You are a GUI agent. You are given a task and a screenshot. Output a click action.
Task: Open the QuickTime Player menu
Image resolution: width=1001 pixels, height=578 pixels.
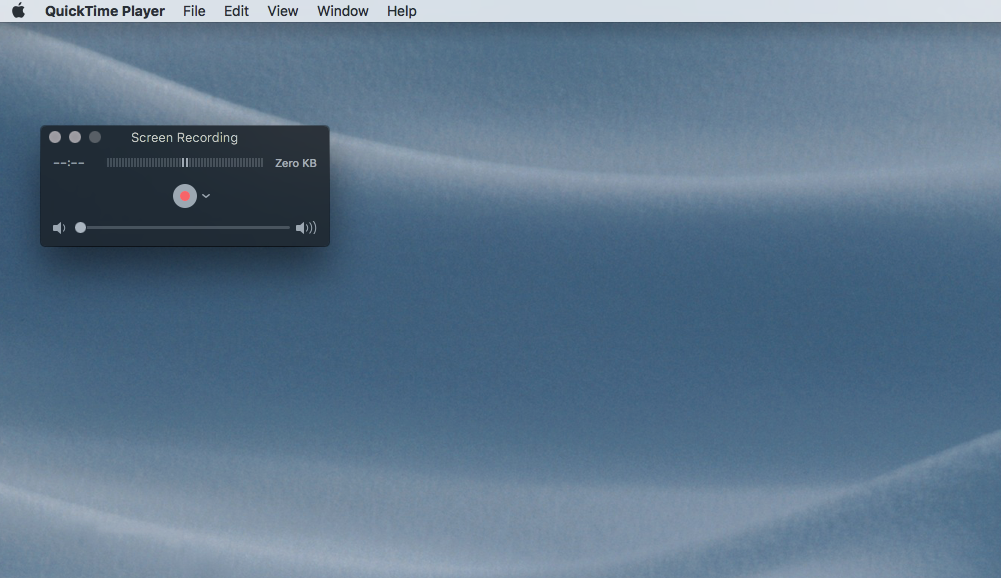pos(105,11)
